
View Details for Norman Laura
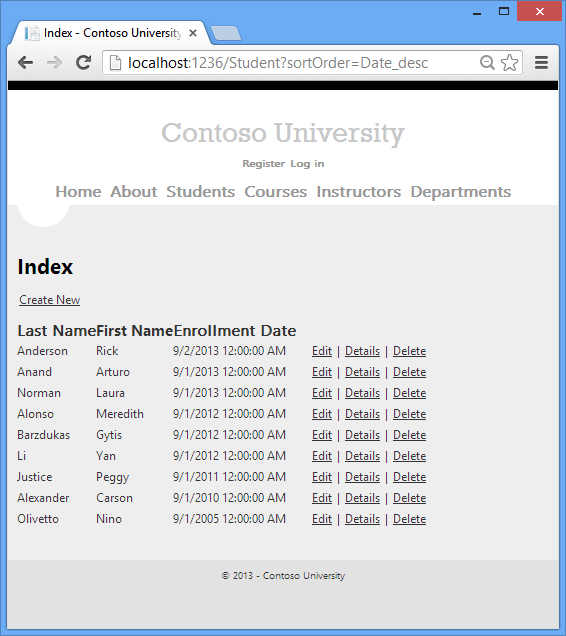pos(362,393)
